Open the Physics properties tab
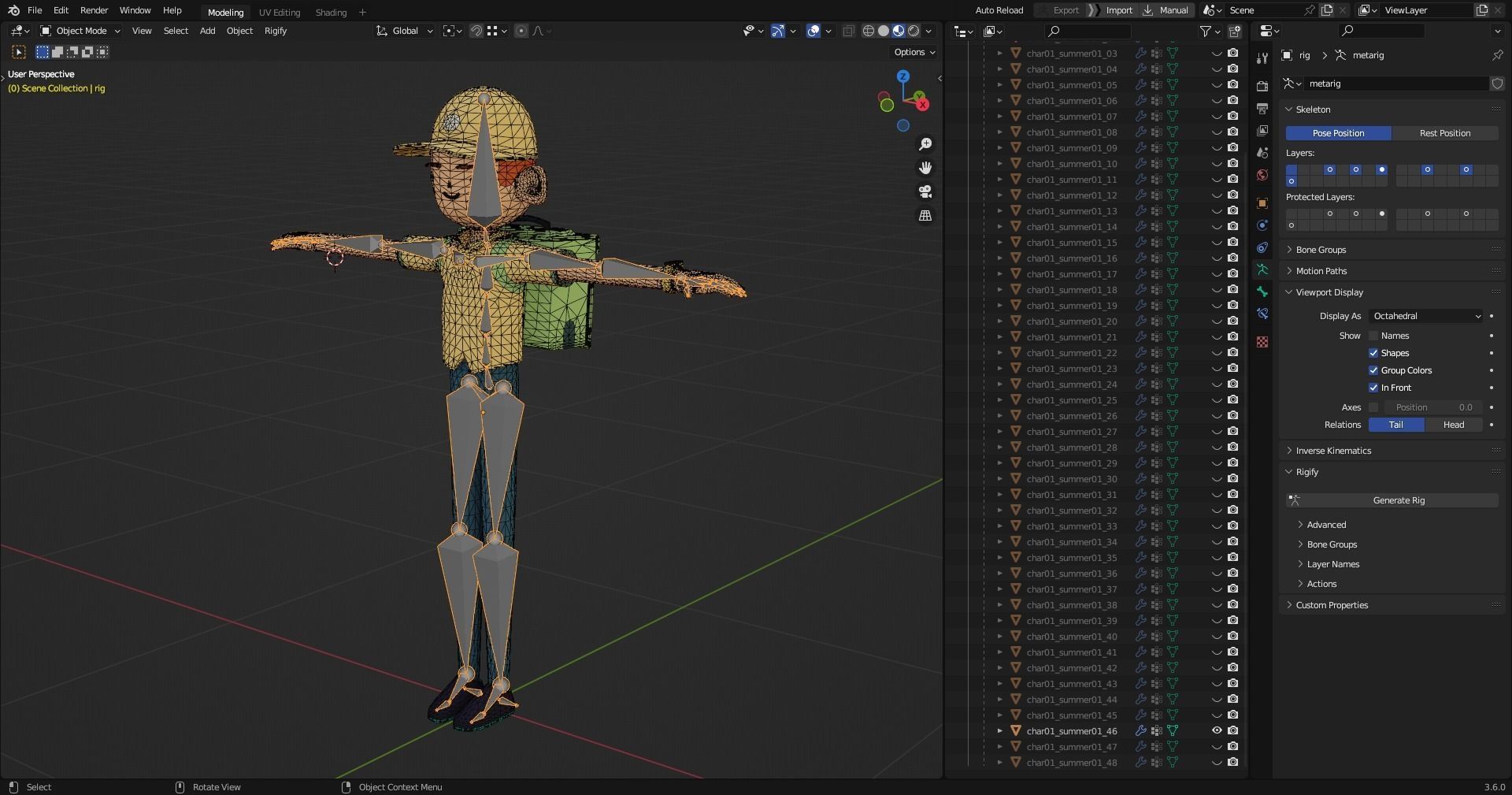1512x795 pixels. pyautogui.click(x=1262, y=225)
